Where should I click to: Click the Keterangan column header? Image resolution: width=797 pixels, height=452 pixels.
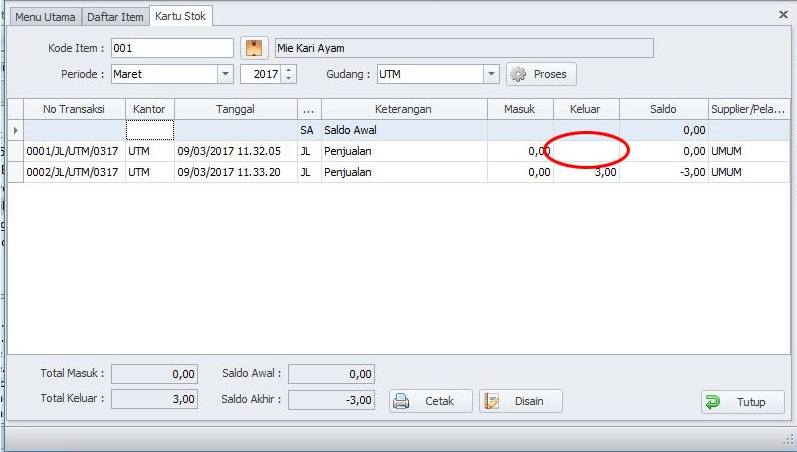[x=404, y=109]
